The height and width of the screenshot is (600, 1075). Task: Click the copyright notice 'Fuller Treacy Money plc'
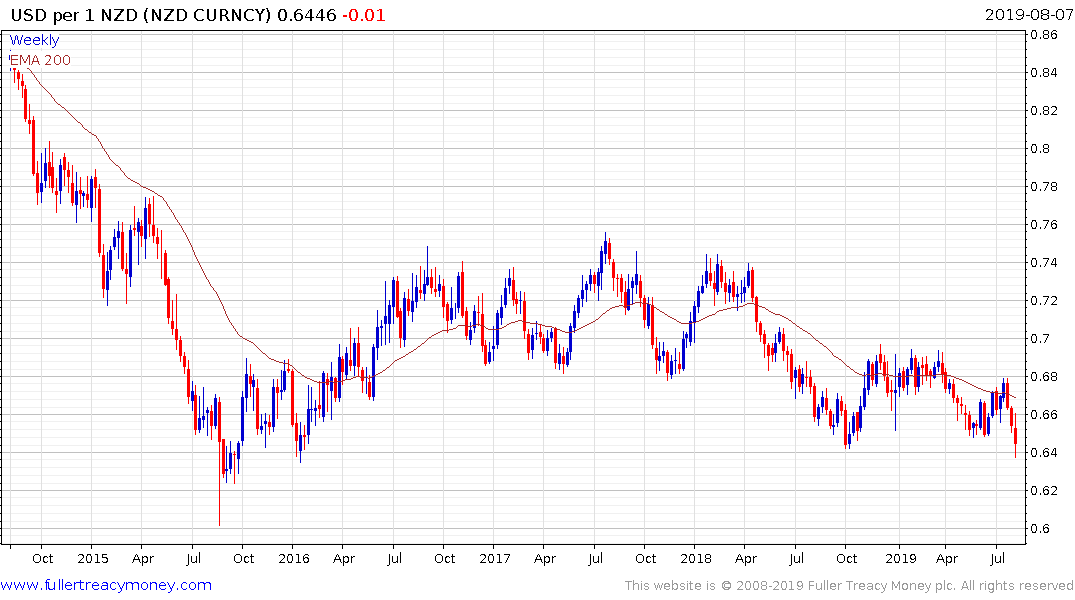[x=882, y=586]
